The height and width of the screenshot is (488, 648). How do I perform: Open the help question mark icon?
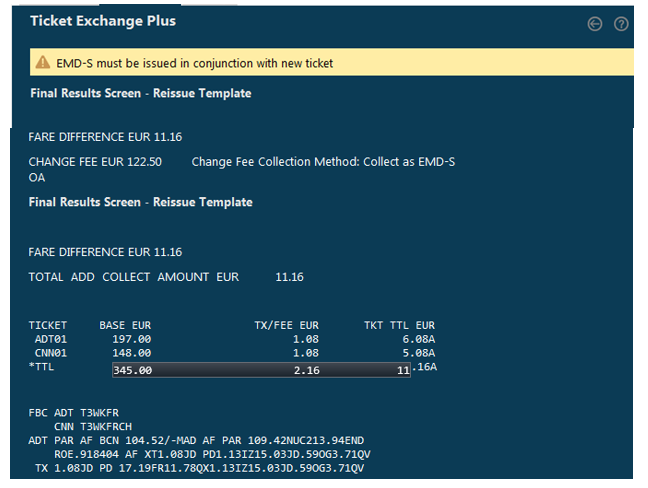click(x=621, y=24)
